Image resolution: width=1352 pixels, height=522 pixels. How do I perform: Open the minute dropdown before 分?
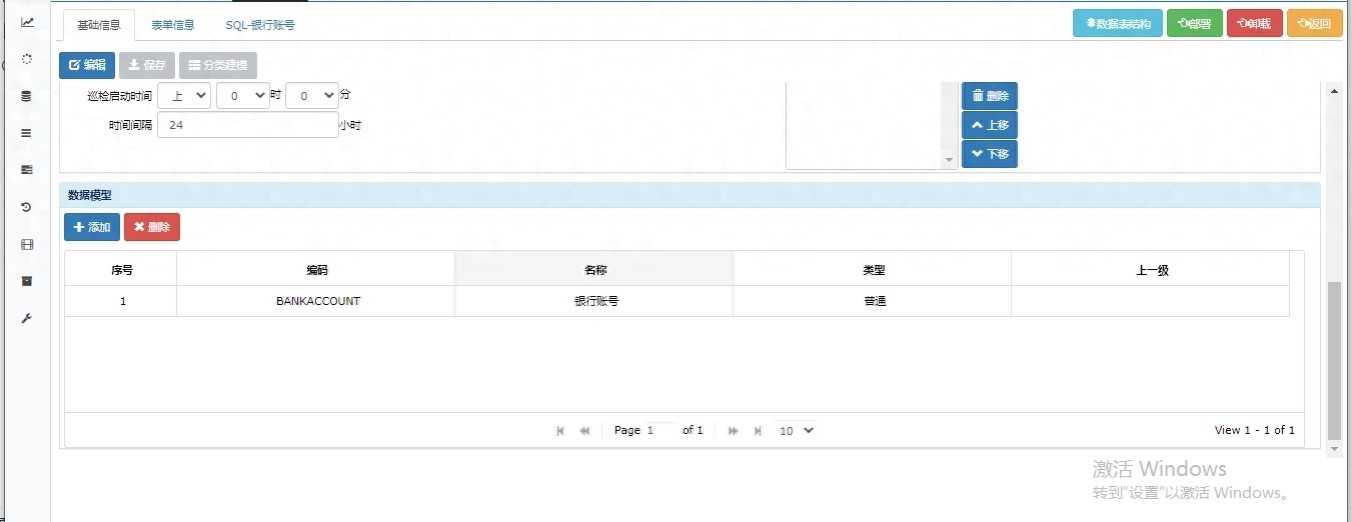pyautogui.click(x=312, y=95)
